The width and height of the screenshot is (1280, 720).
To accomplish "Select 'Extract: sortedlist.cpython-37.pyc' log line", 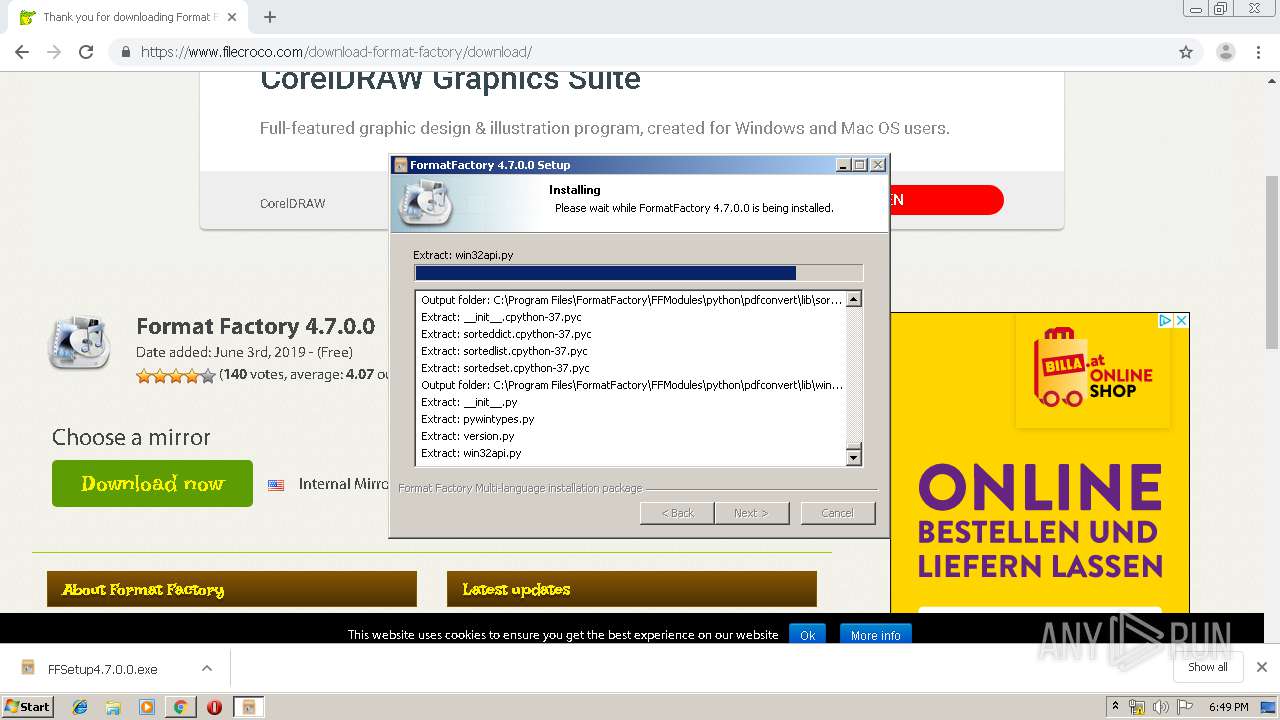I will pyautogui.click(x=504, y=351).
